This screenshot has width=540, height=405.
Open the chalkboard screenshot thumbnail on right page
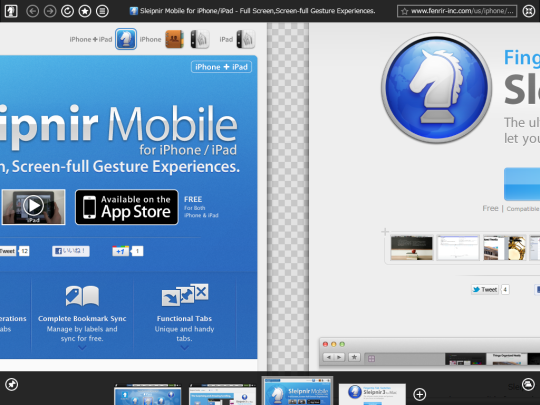tap(412, 248)
